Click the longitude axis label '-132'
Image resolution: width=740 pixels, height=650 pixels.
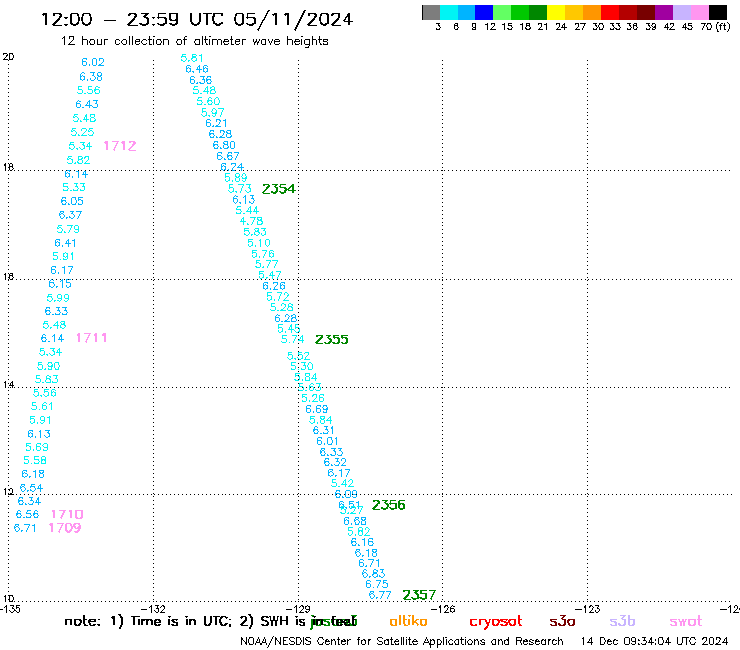pos(155,609)
